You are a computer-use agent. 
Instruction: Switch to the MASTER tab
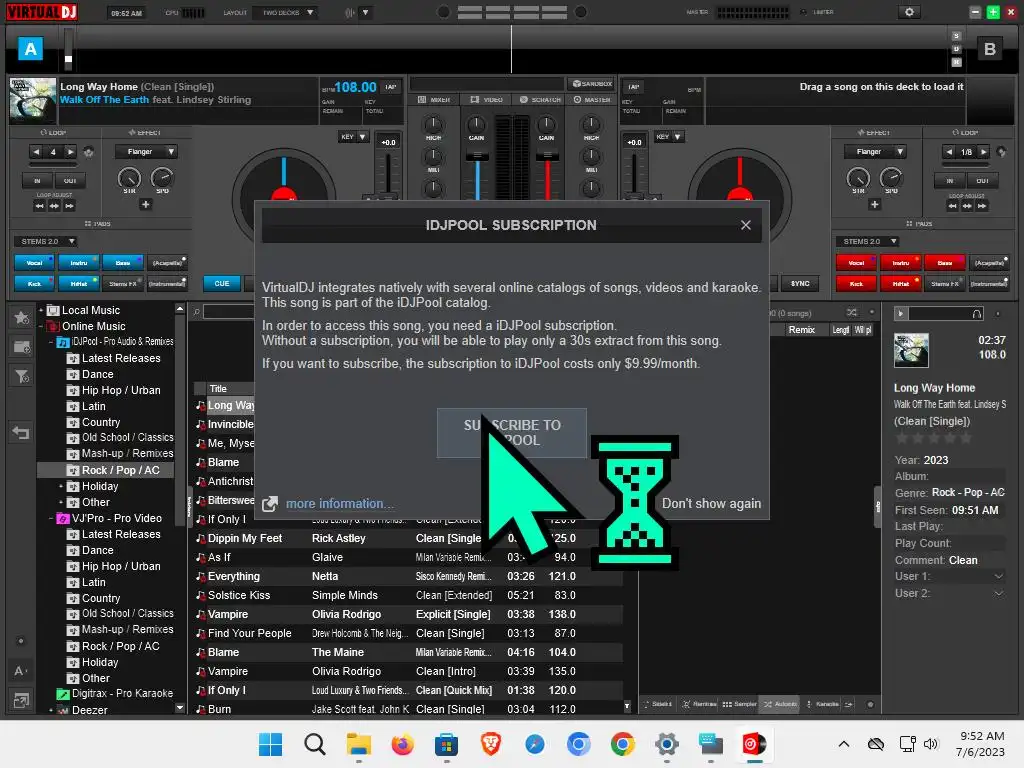click(x=592, y=100)
